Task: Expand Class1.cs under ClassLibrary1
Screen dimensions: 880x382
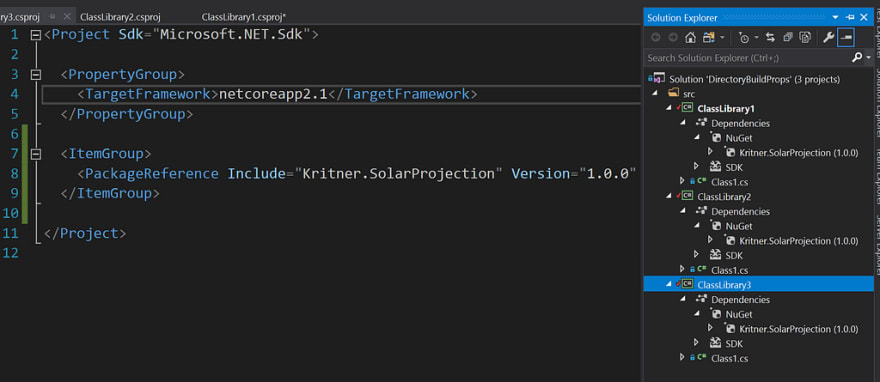Action: pos(682,181)
